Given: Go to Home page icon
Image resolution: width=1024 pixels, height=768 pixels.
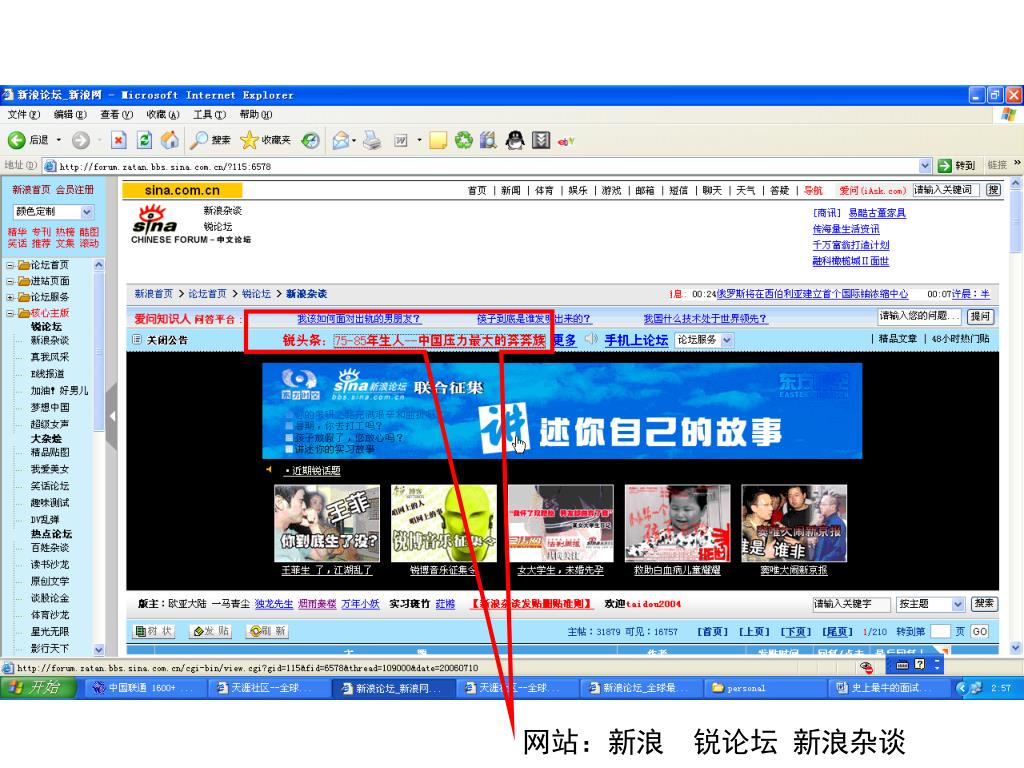Looking at the screenshot, I should 170,140.
